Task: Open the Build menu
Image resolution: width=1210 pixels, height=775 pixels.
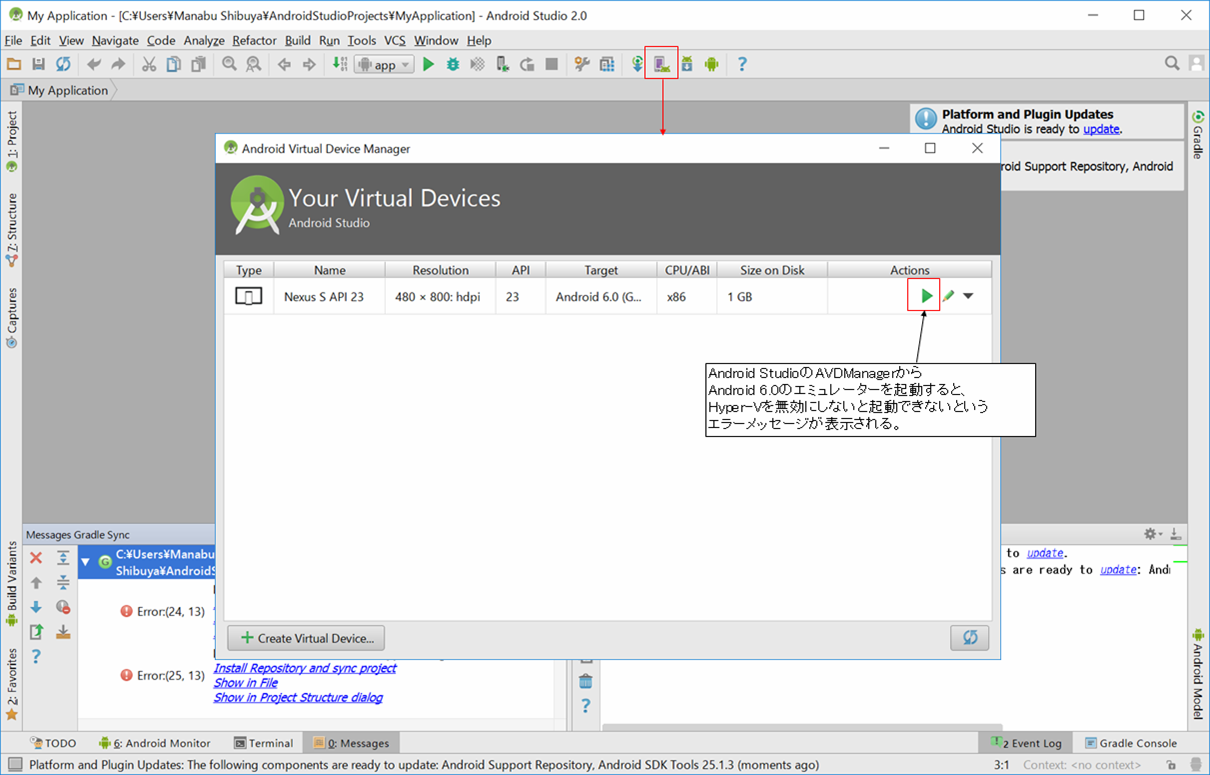Action: point(298,40)
